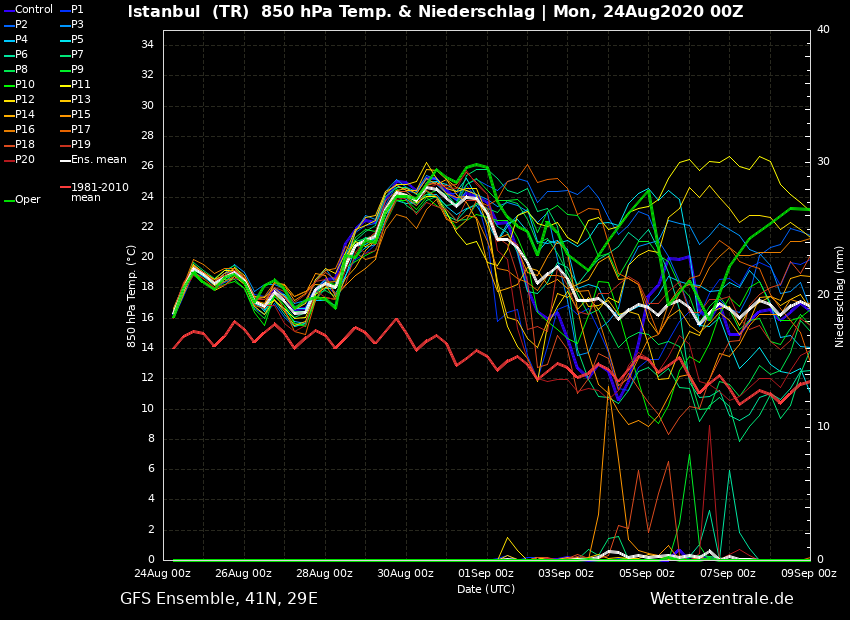Click the chart title with Istanbul
The image size is (850, 620).
point(435,12)
